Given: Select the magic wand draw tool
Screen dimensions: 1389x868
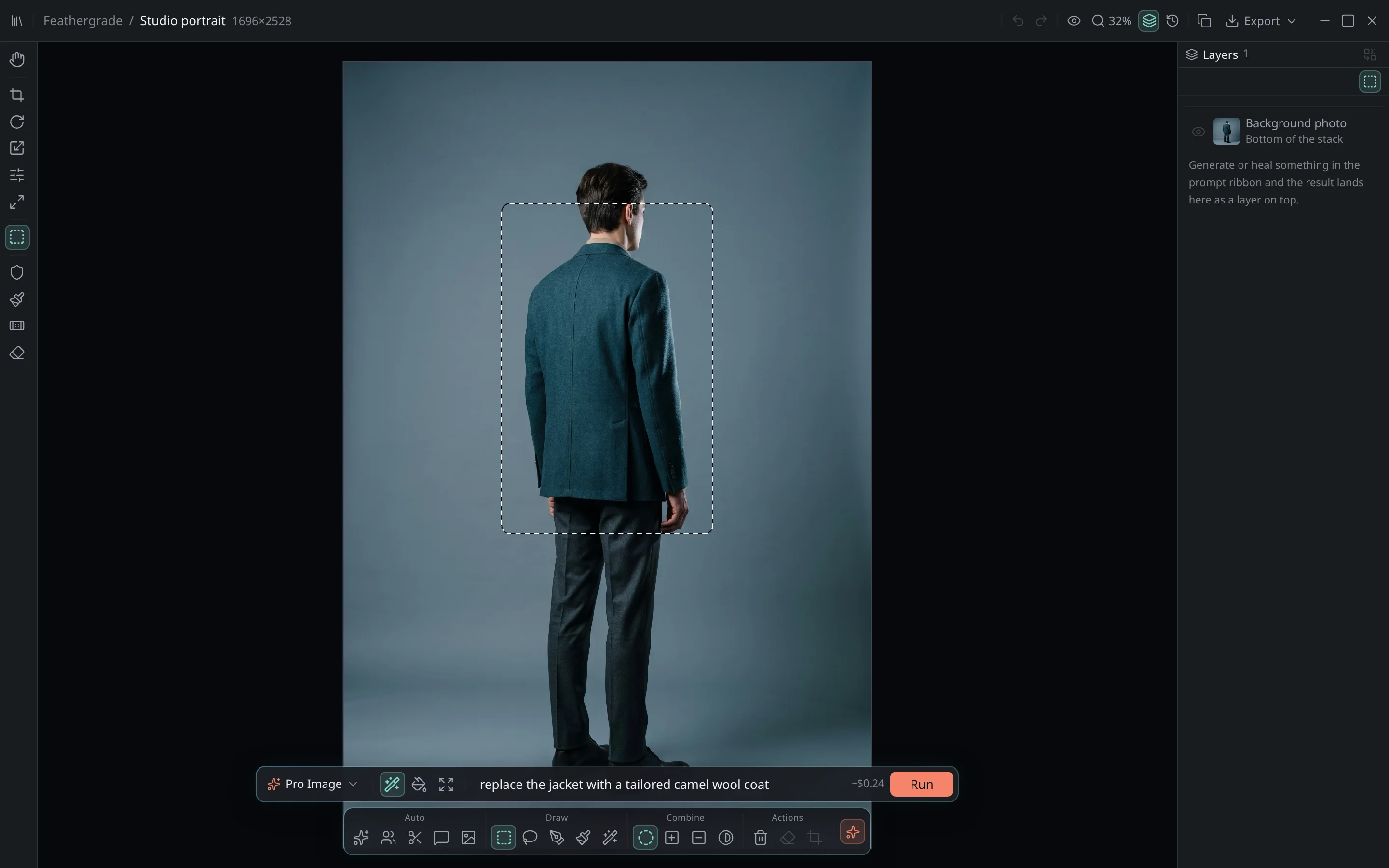Looking at the screenshot, I should click(610, 838).
